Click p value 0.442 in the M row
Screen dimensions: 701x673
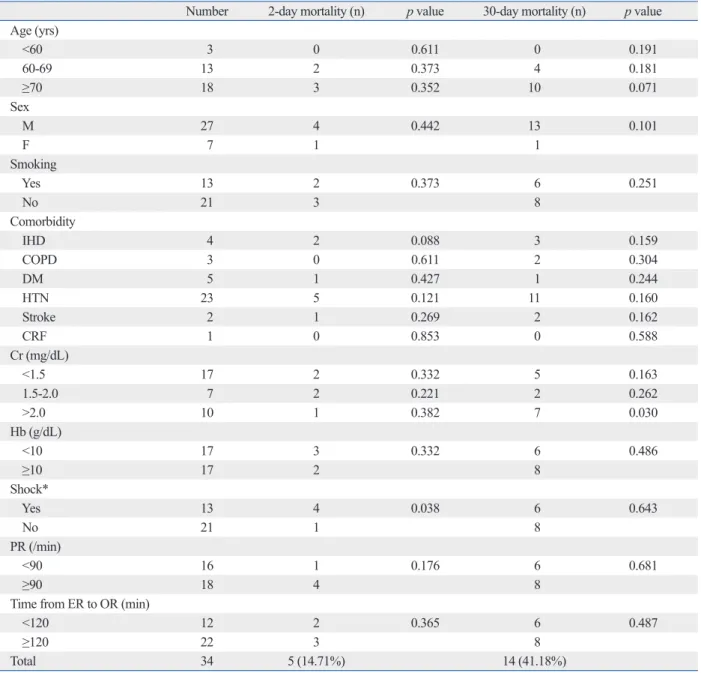(x=425, y=126)
